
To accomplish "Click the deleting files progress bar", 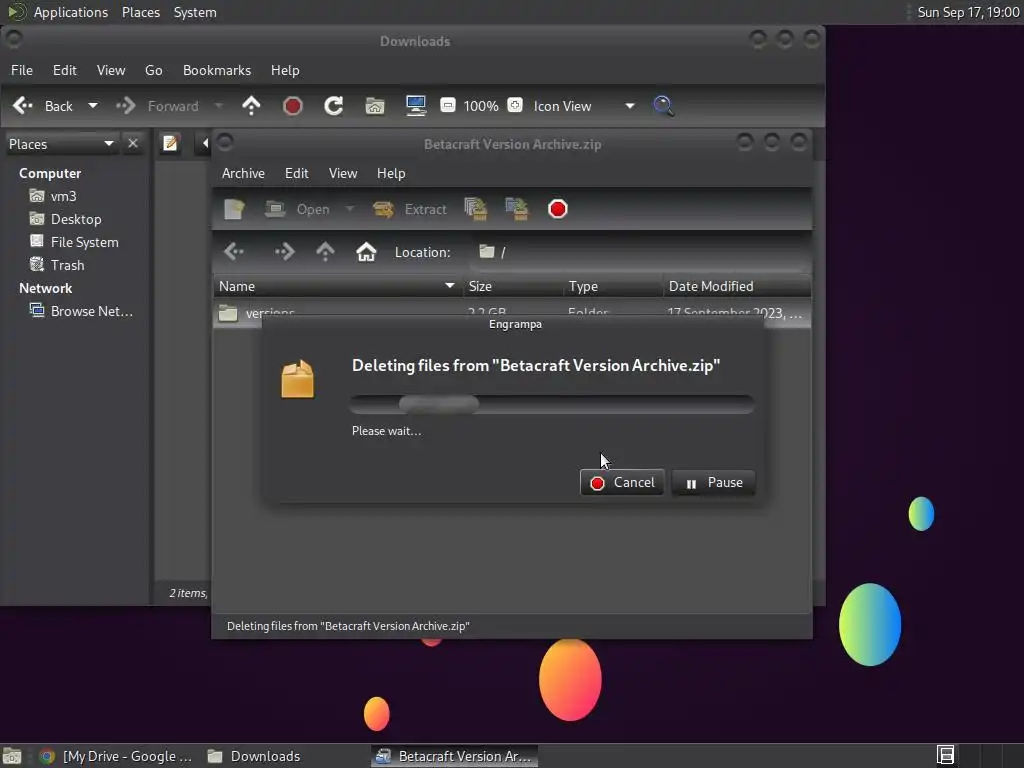I will [552, 404].
